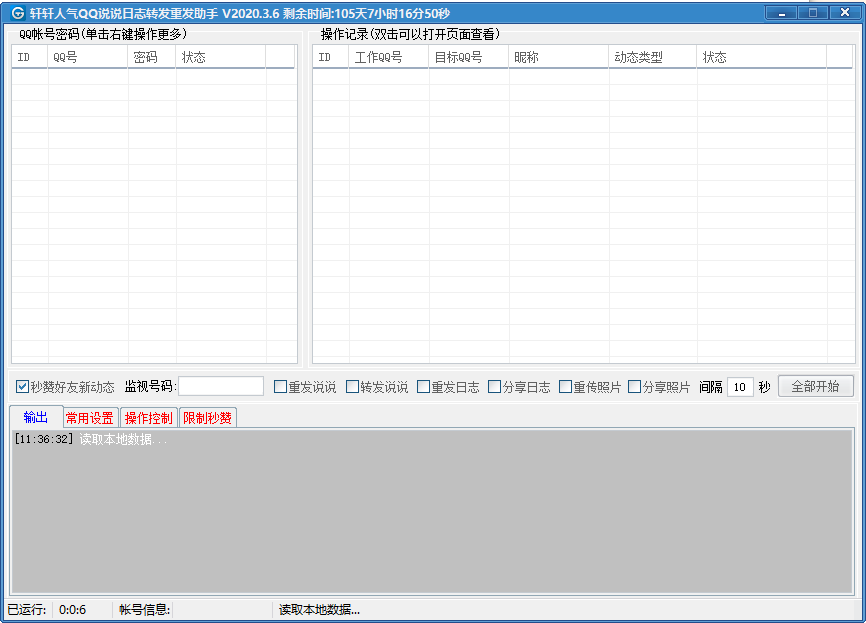Click the 昵称 column header

[x=559, y=57]
